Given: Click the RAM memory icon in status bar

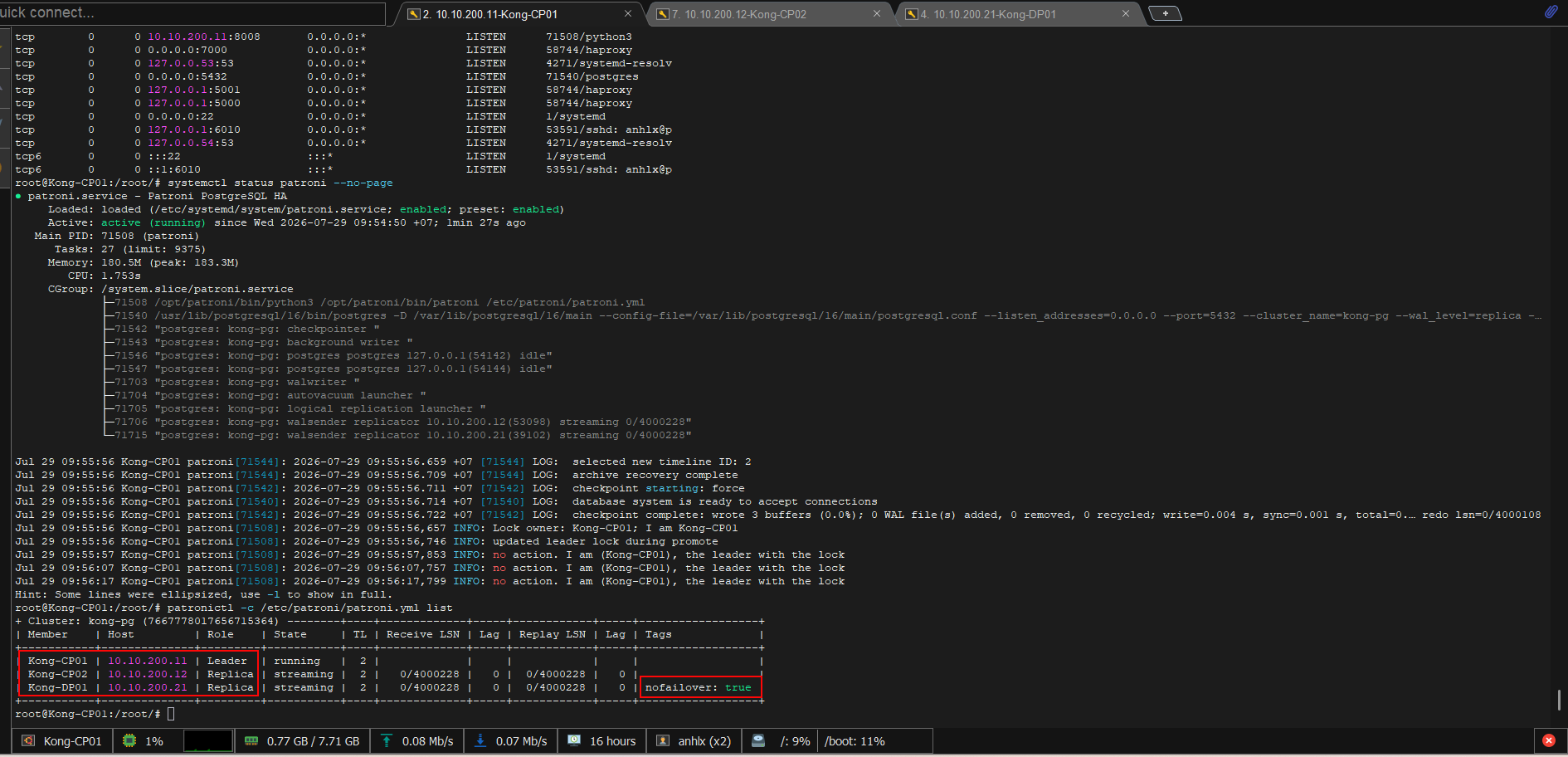Looking at the screenshot, I should coord(251,740).
